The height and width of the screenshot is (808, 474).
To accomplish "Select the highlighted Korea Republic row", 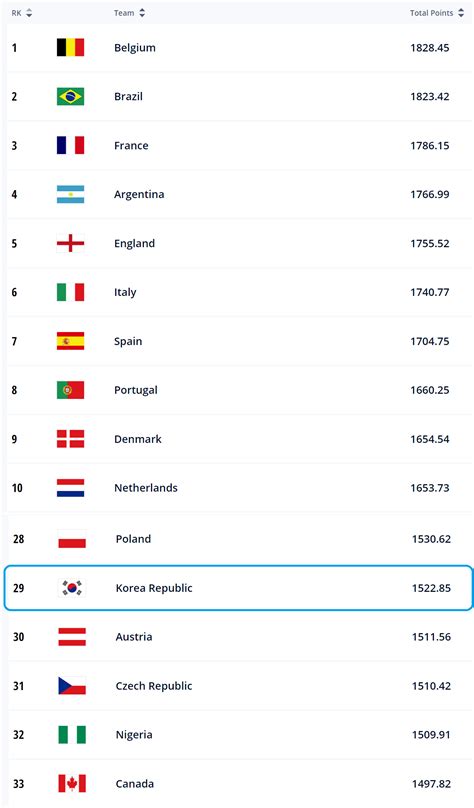I will click(239, 588).
